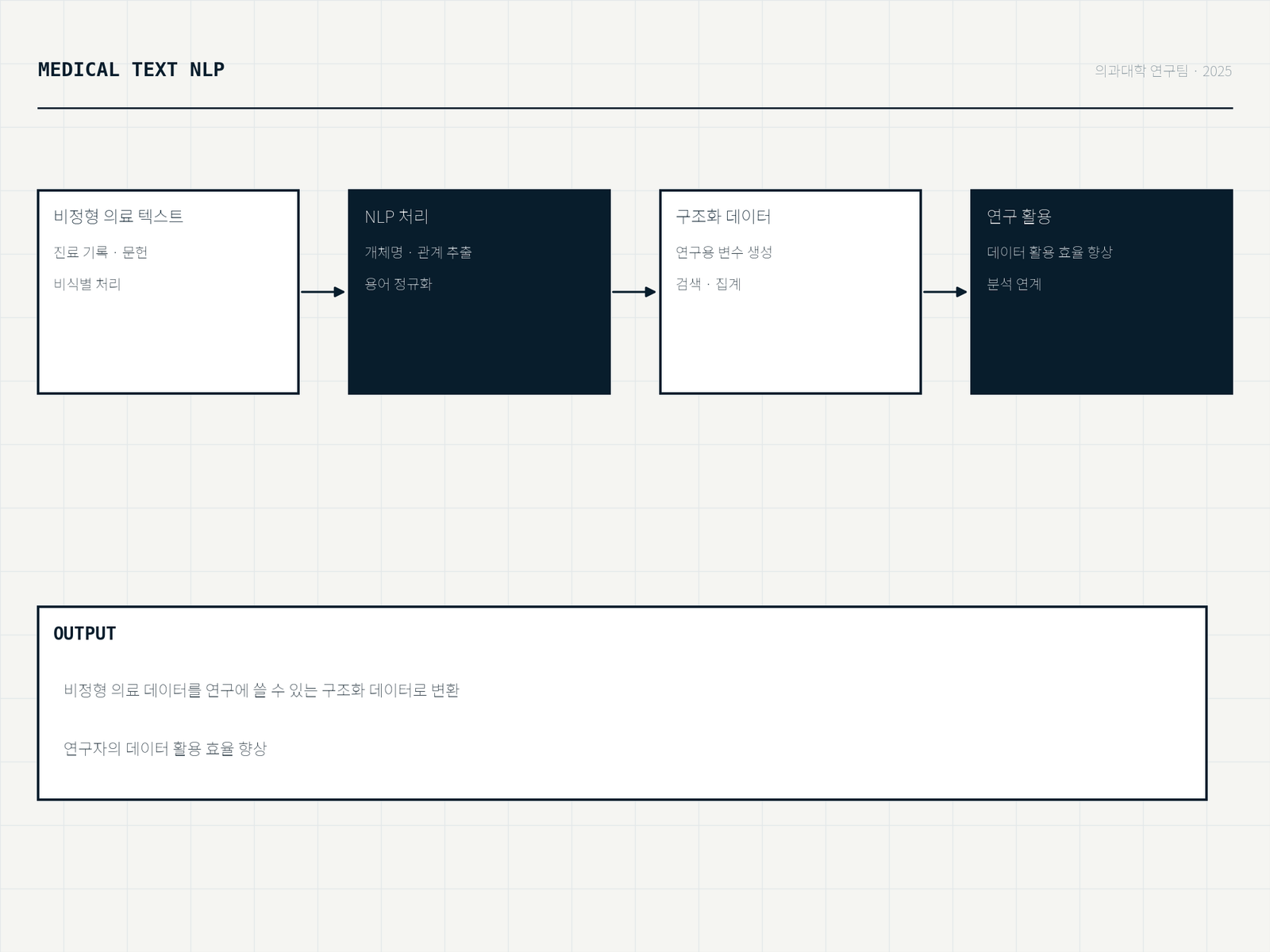Click the 개체명 · 관계 추출 line
The width and height of the screenshot is (1270, 952).
pos(418,252)
